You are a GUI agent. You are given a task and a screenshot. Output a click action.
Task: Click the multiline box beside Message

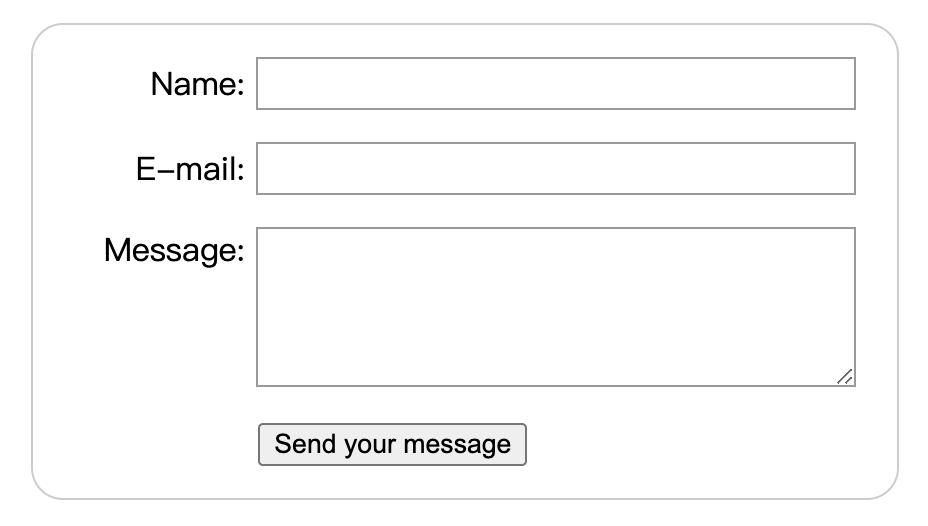click(x=555, y=306)
